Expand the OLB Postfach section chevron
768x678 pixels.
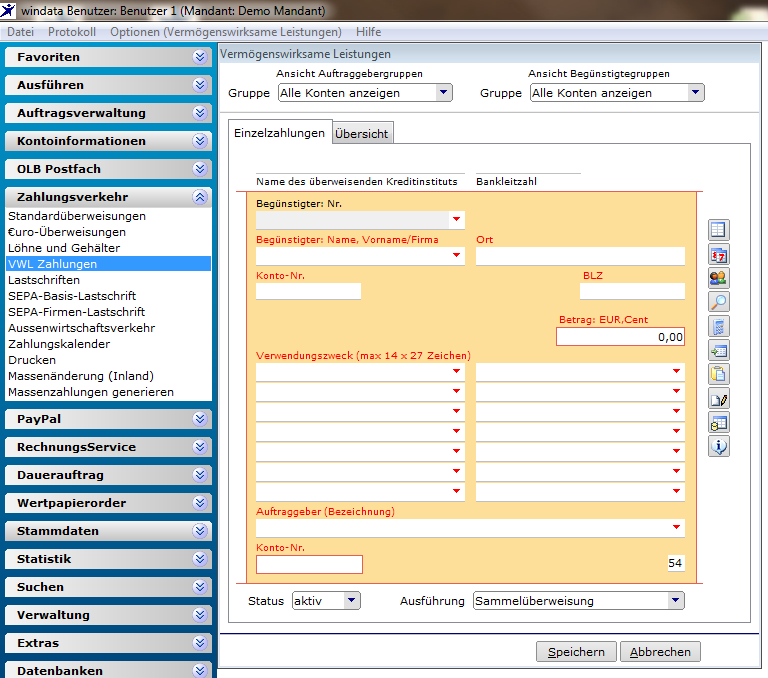point(200,169)
